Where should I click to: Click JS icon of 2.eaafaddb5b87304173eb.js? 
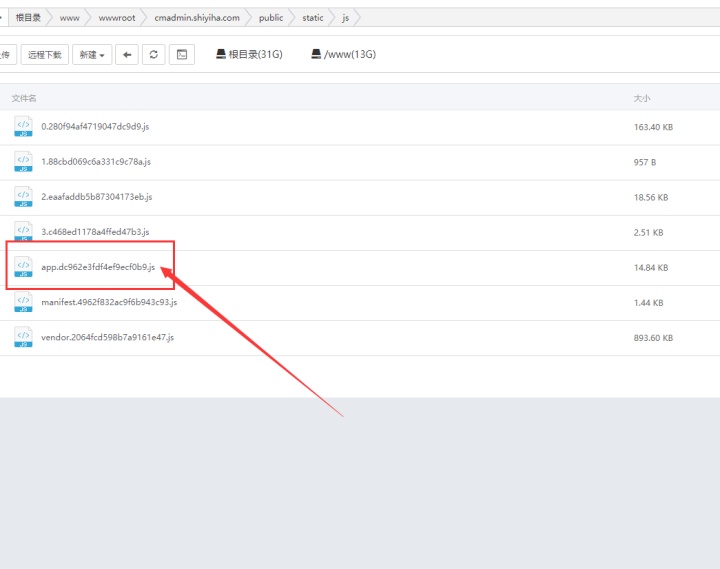23,197
